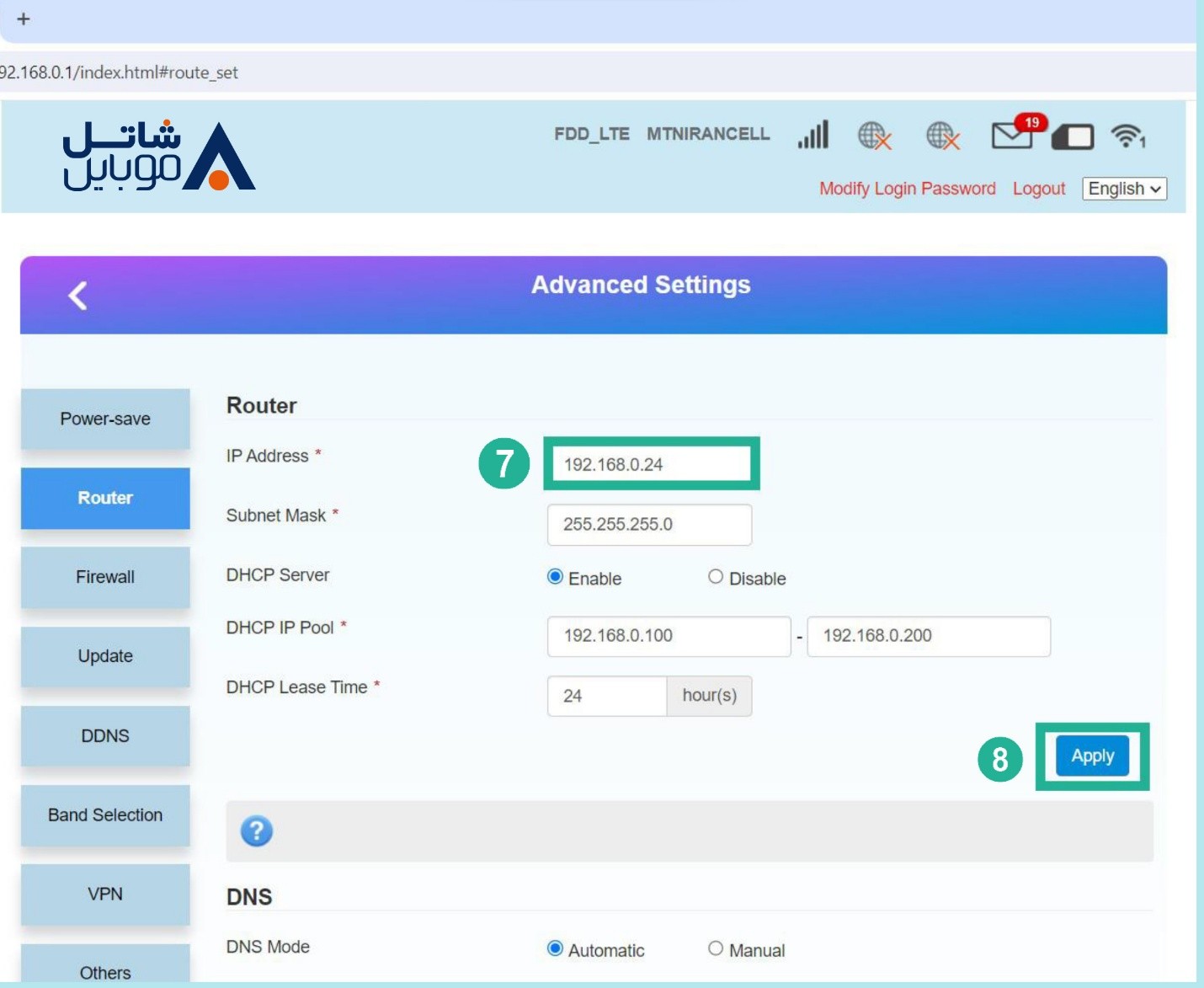Open the VPN settings tab

click(105, 895)
